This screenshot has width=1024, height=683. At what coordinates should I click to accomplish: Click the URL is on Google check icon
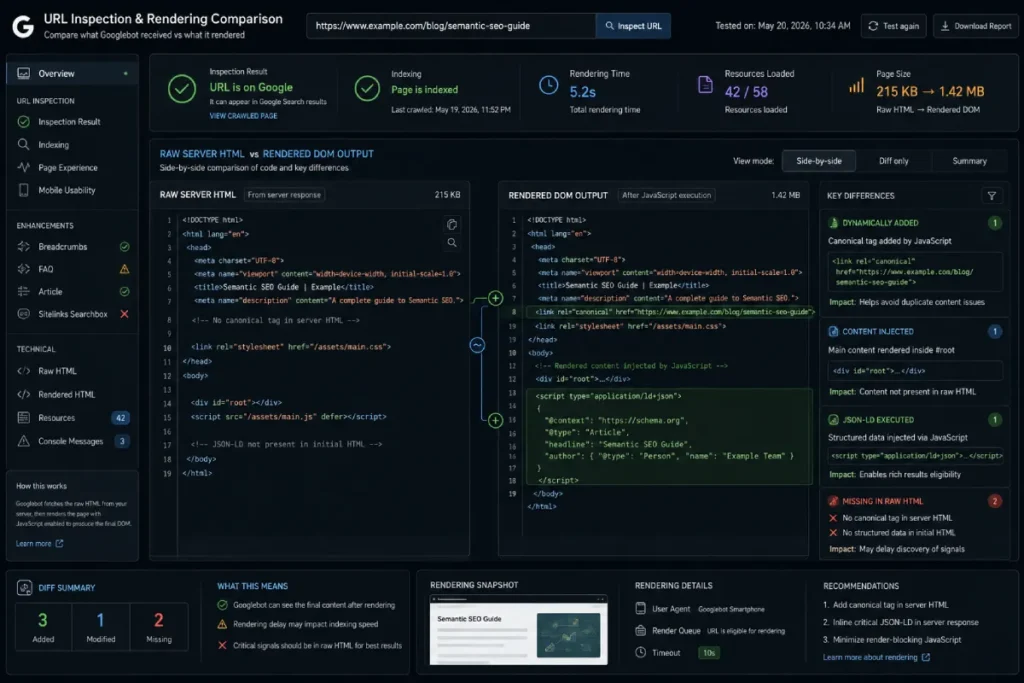[182, 89]
